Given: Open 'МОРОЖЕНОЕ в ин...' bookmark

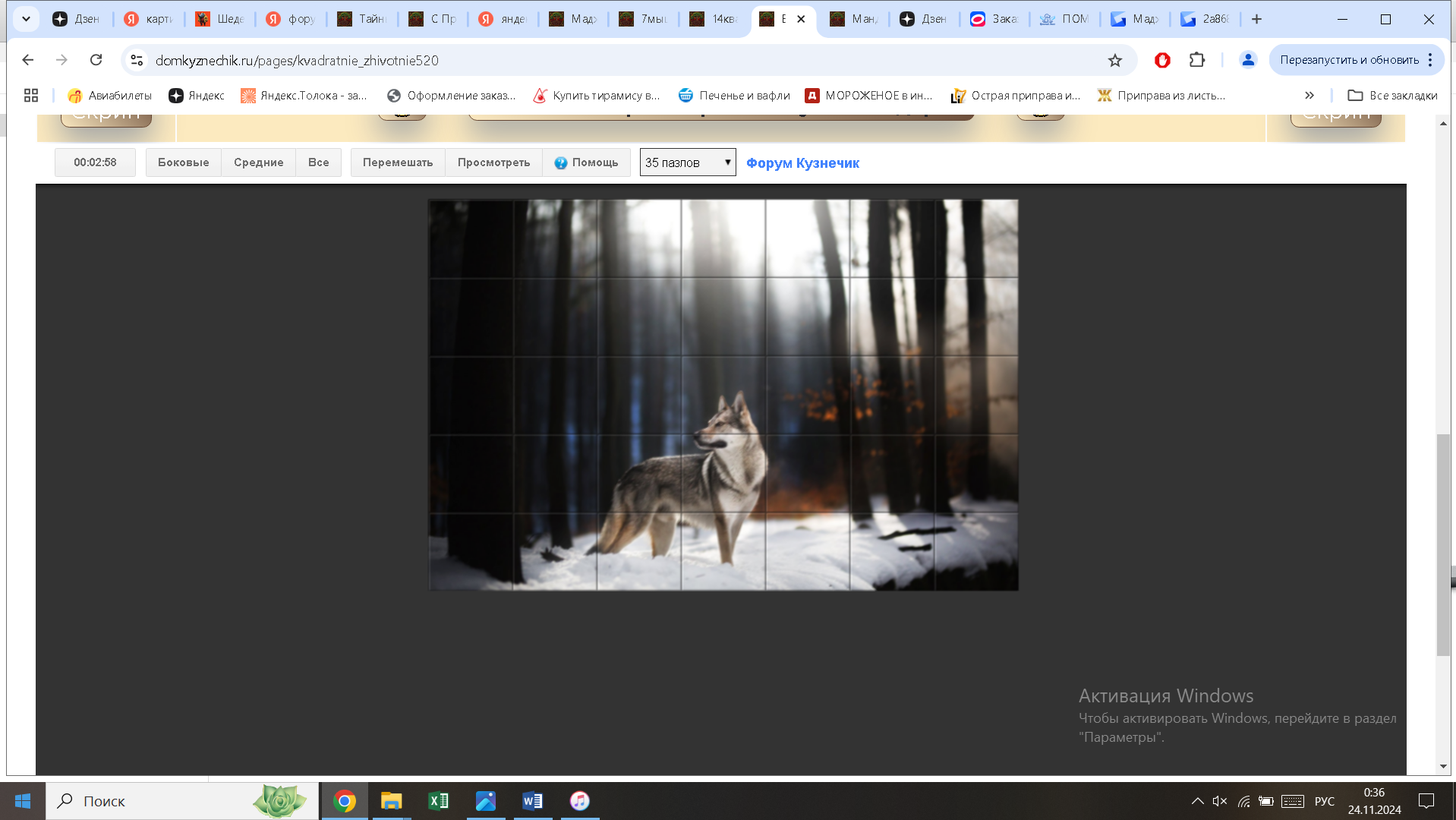Looking at the screenshot, I should (x=869, y=95).
